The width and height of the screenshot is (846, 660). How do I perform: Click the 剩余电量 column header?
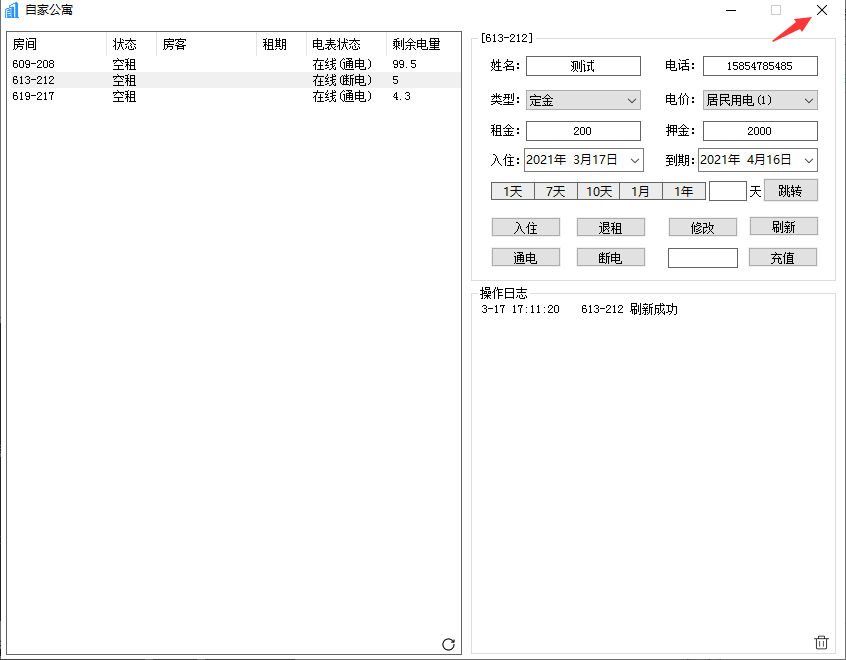424,44
